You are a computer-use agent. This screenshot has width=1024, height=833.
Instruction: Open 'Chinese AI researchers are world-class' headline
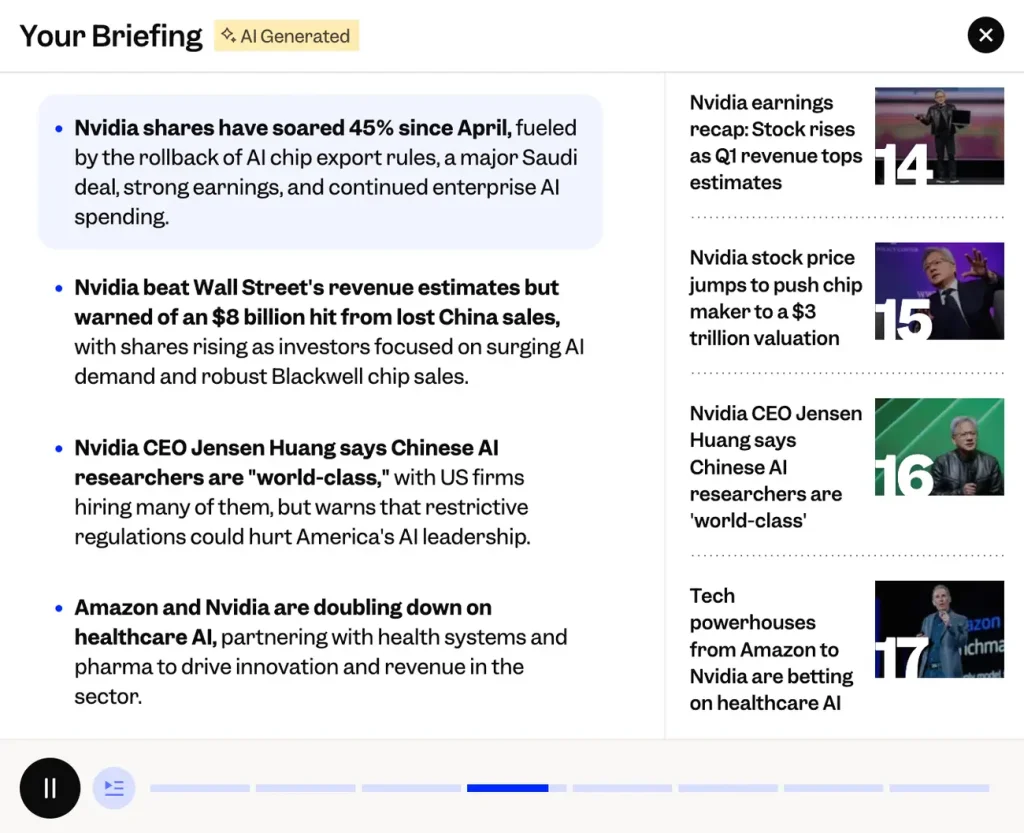(775, 467)
